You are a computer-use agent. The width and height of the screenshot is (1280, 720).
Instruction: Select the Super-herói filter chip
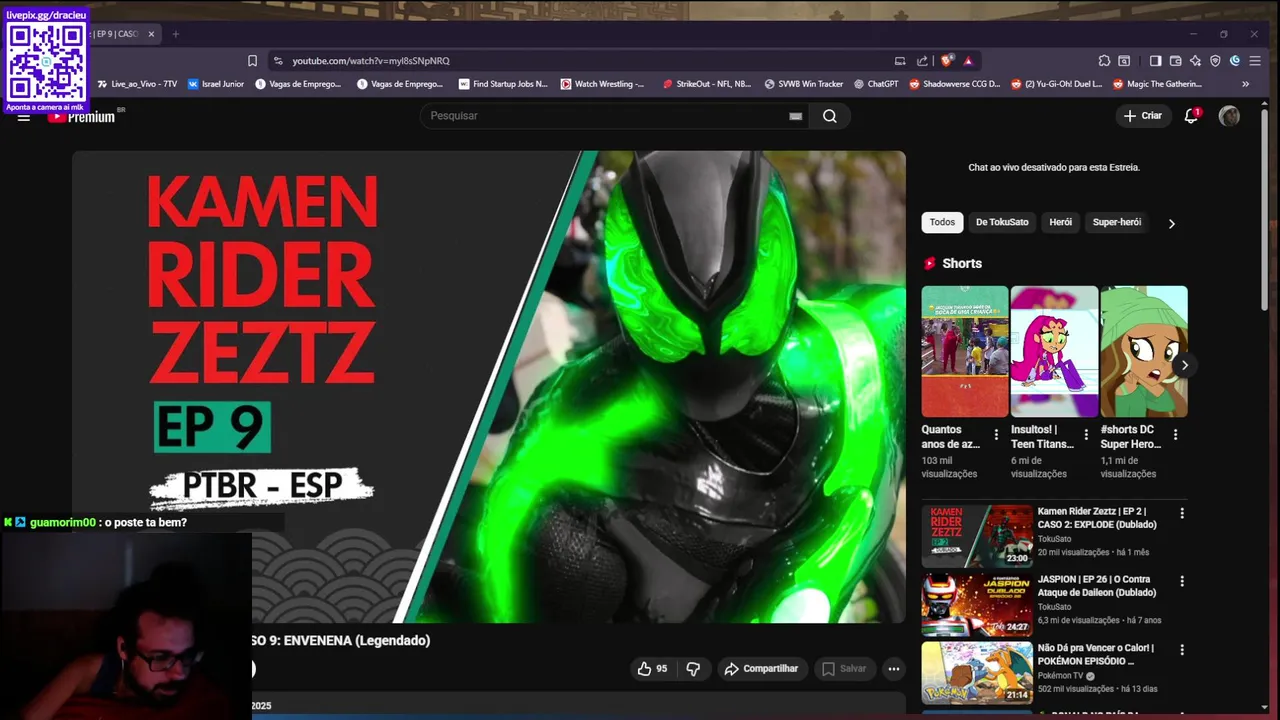pyautogui.click(x=1117, y=222)
